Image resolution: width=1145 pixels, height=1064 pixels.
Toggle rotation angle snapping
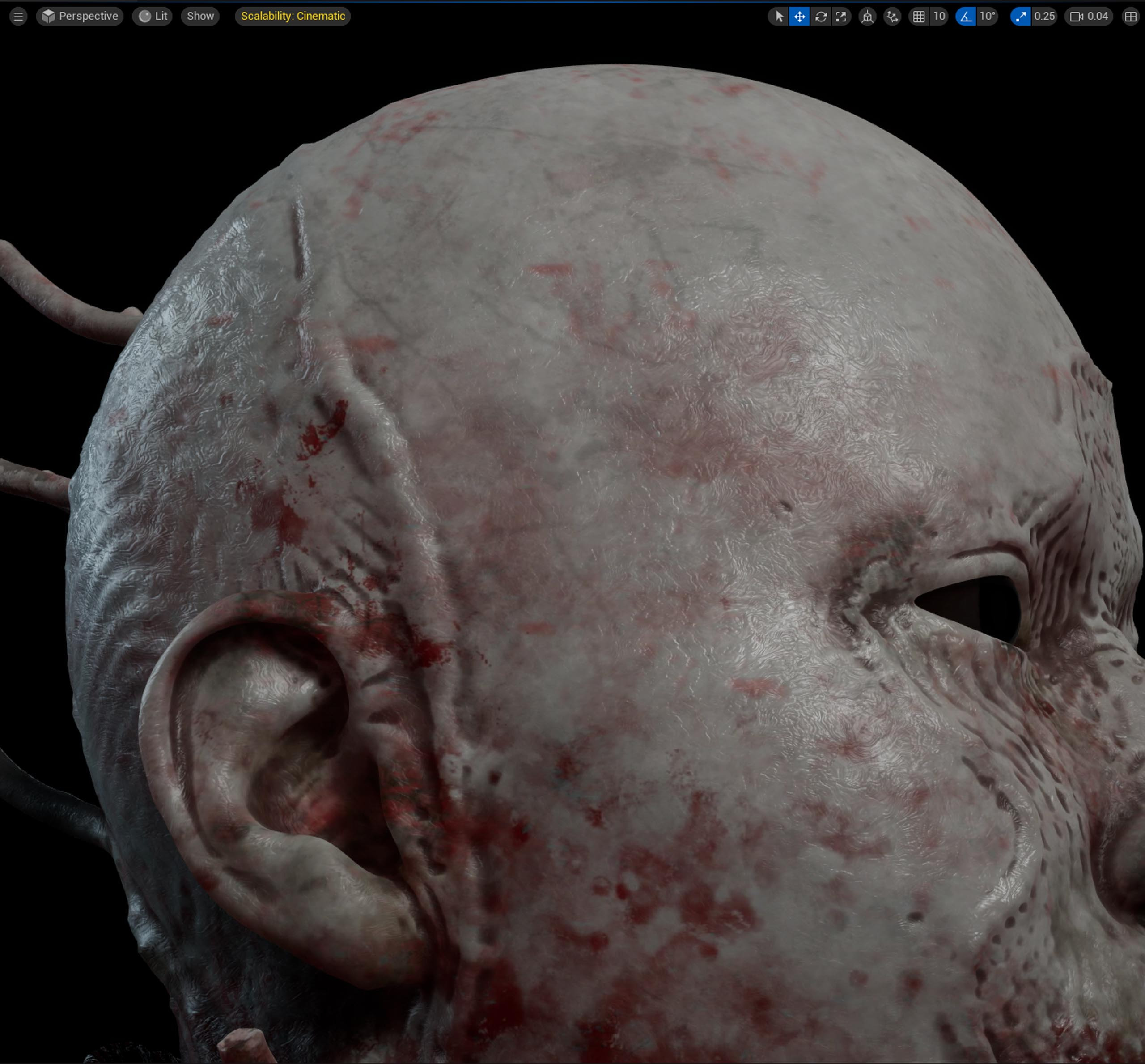point(966,17)
